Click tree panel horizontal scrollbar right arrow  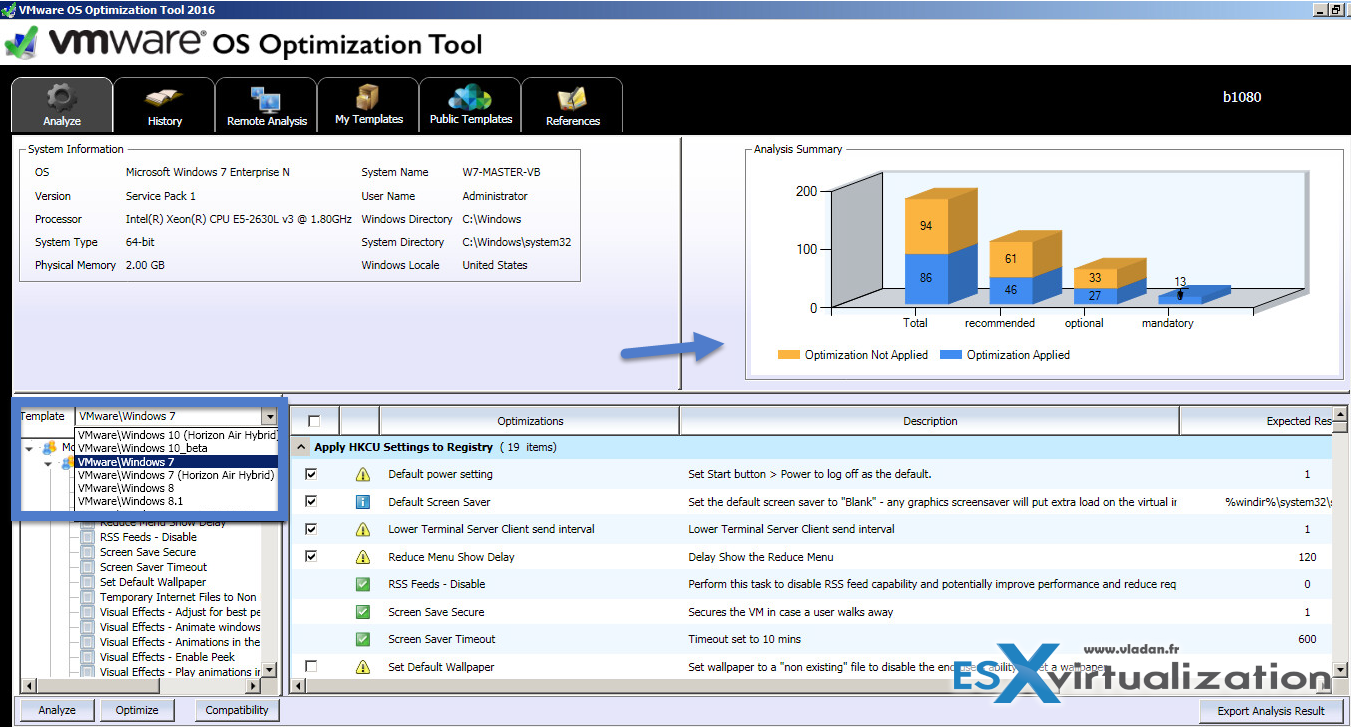(x=253, y=686)
